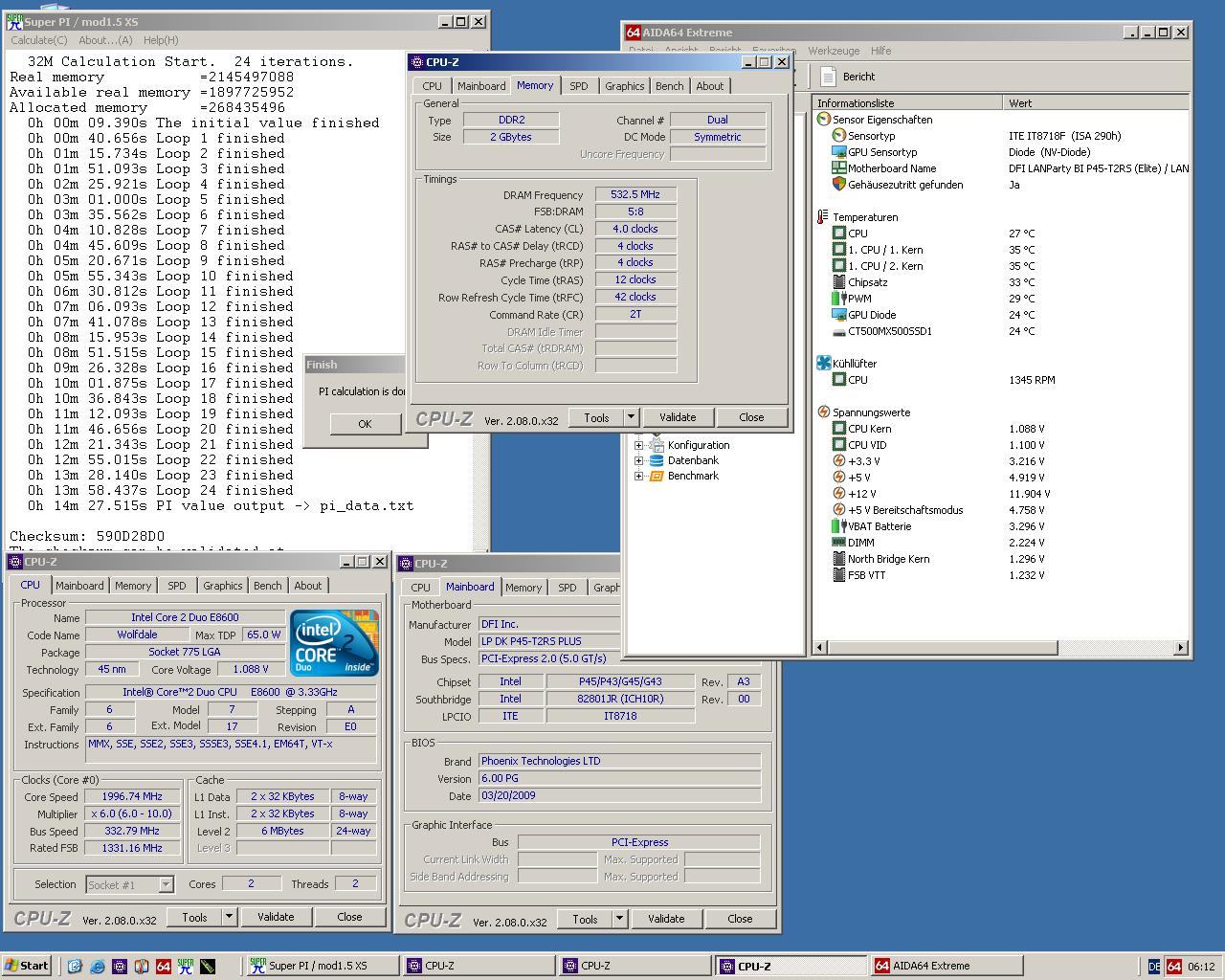Switch to Bench tab in Memory CPU-Z window
1225x980 pixels.
pyautogui.click(x=669, y=86)
